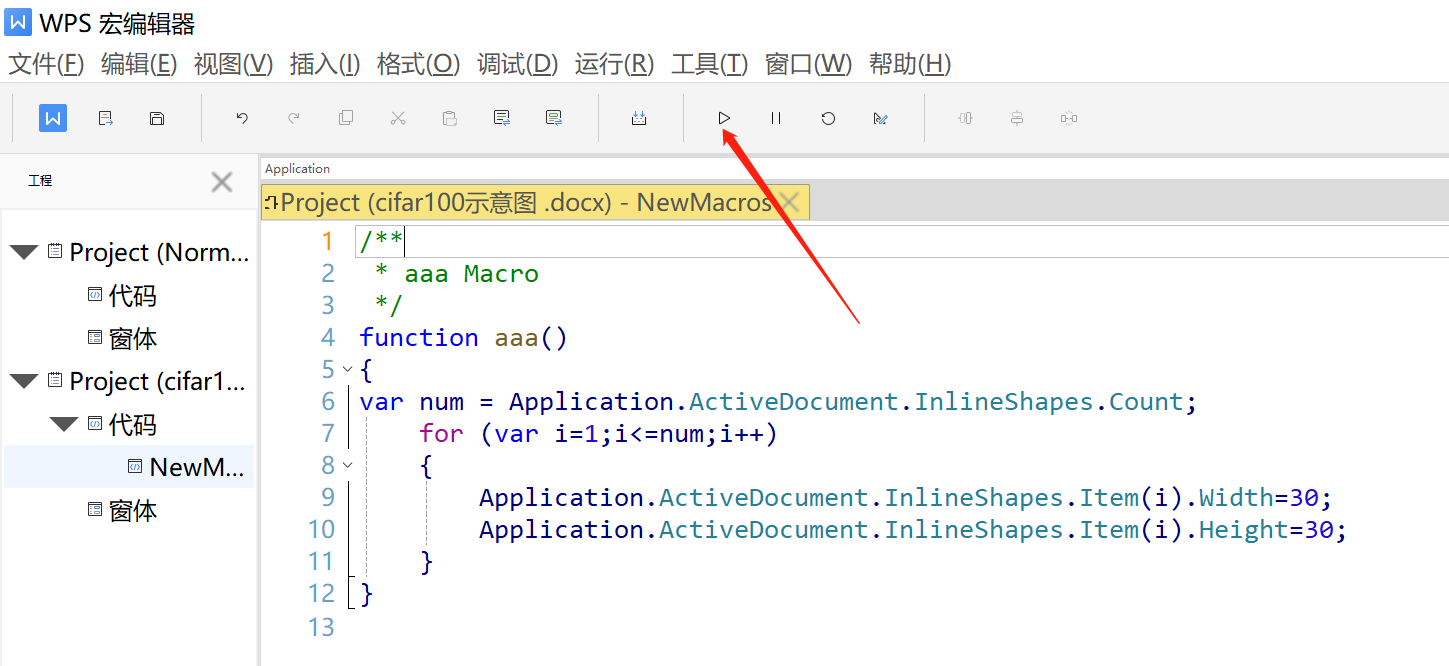The height and width of the screenshot is (666, 1449).
Task: Fold the function block at line 5
Action: (x=347, y=369)
